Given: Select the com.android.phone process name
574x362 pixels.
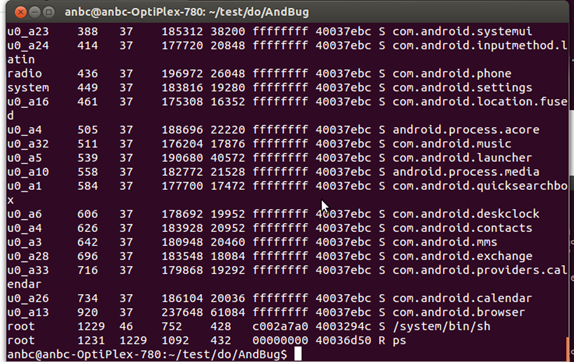Looking at the screenshot, I should click(x=452, y=74).
